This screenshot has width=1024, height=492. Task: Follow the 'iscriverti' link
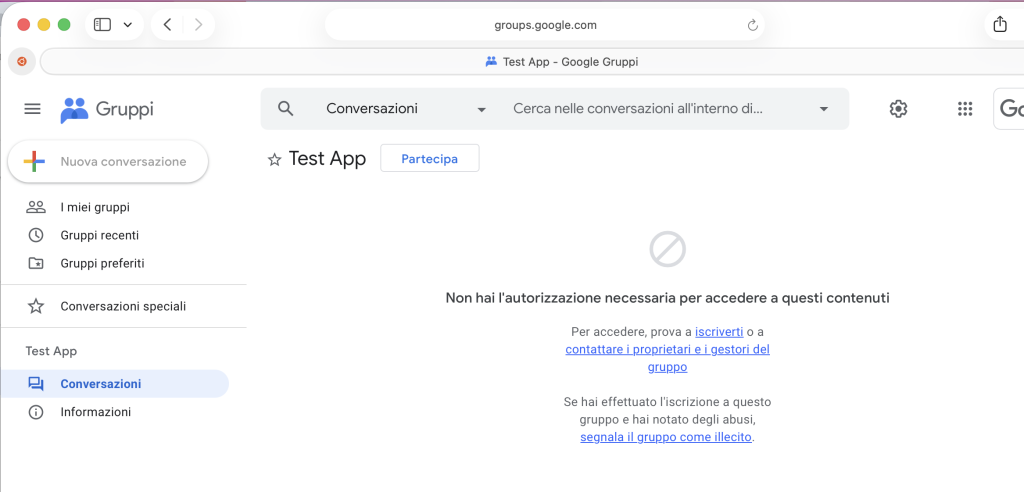[719, 331]
